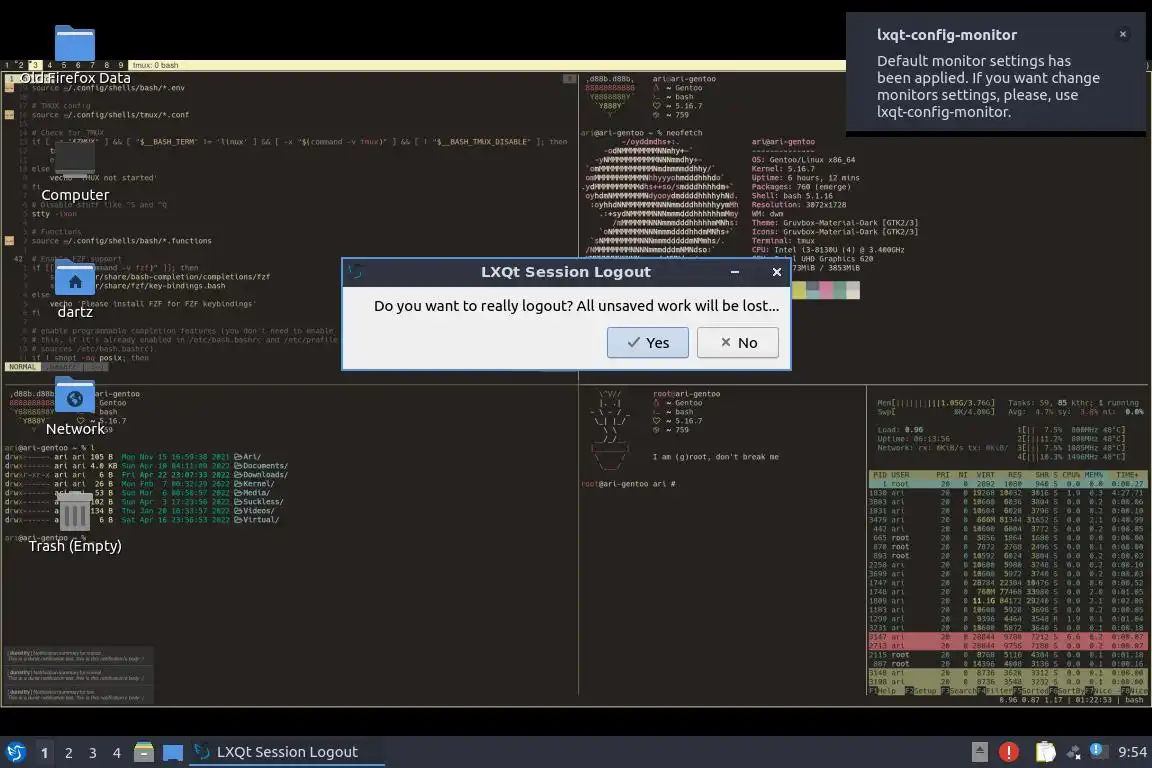Click the lxqt-config-monitor notification title

pyautogui.click(x=946, y=35)
